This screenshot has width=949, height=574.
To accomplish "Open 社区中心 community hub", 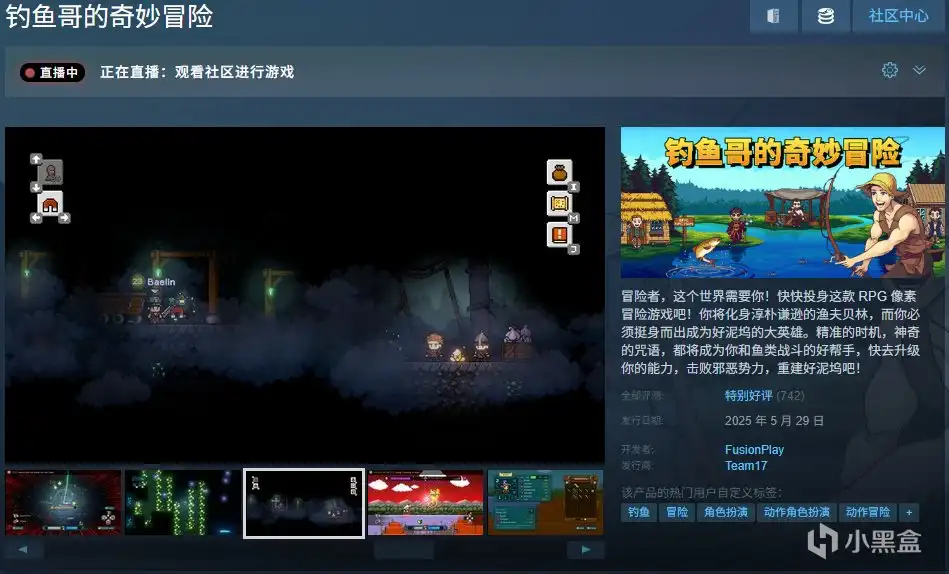I will pos(899,16).
